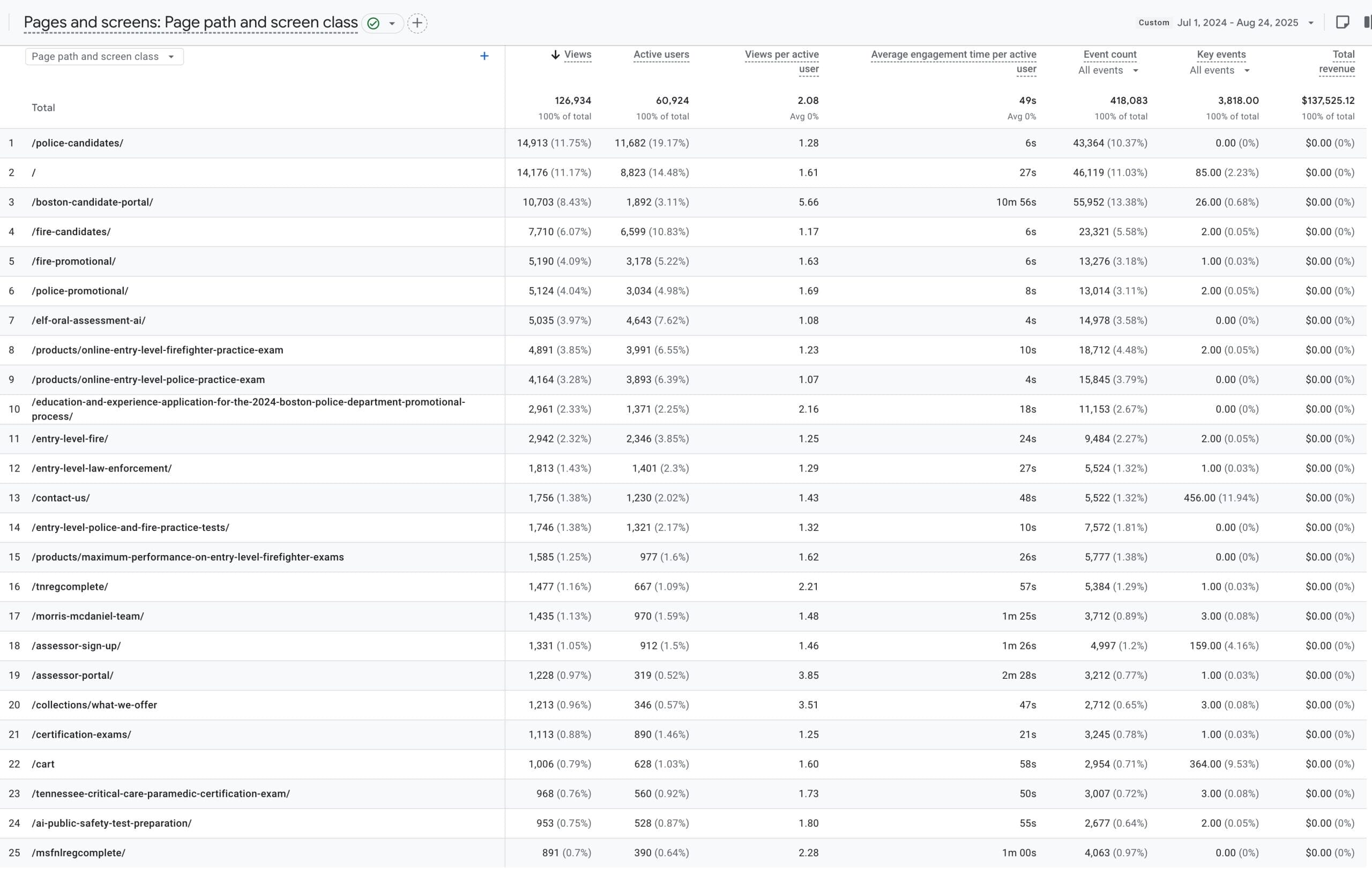Image resolution: width=1372 pixels, height=884 pixels.
Task: Sort by Active users column header
Action: [x=661, y=55]
